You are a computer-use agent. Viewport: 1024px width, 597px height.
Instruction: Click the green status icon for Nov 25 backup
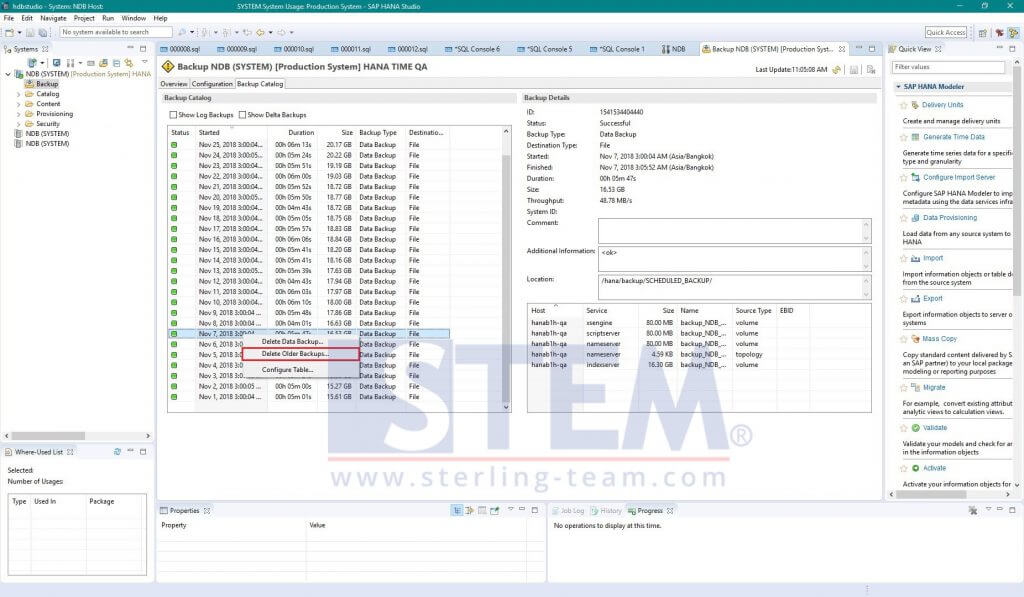(174, 145)
